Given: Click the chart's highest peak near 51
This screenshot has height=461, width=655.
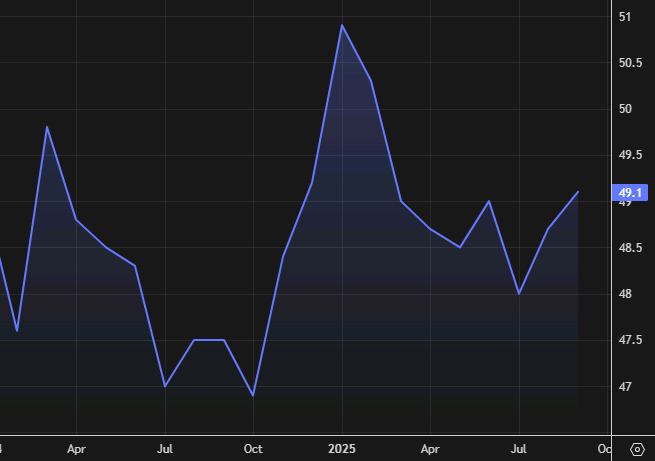Looking at the screenshot, I should coord(342,25).
